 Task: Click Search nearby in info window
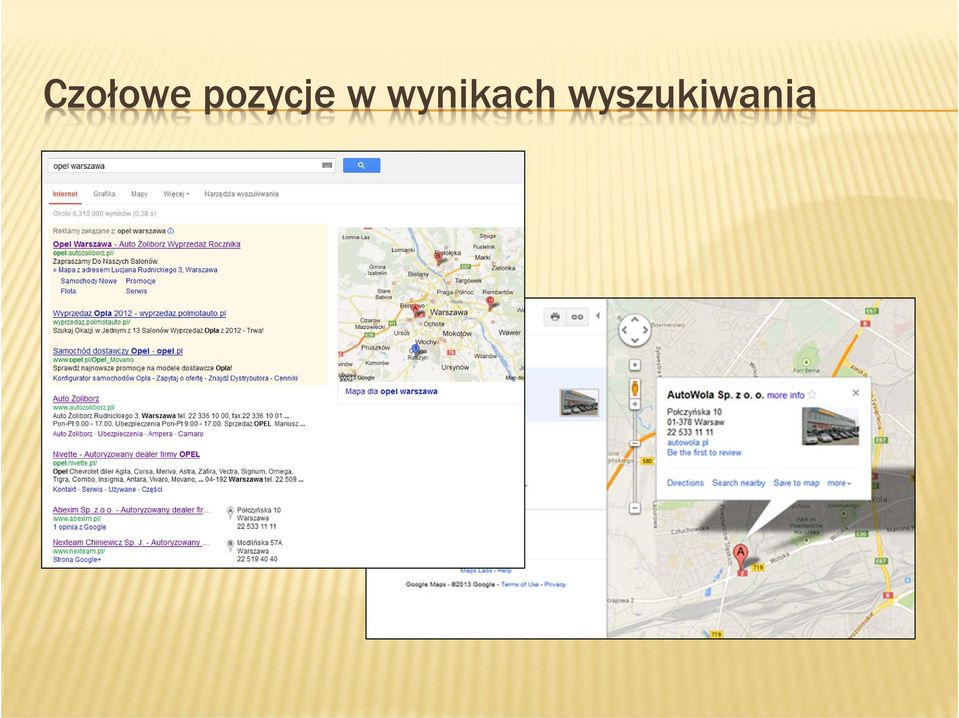(739, 483)
